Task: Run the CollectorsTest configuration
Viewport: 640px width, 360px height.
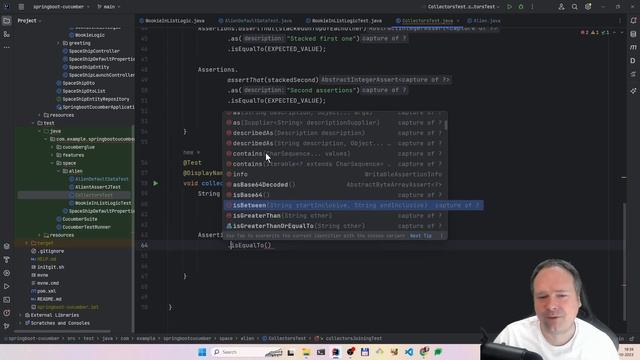Action: point(509,7)
